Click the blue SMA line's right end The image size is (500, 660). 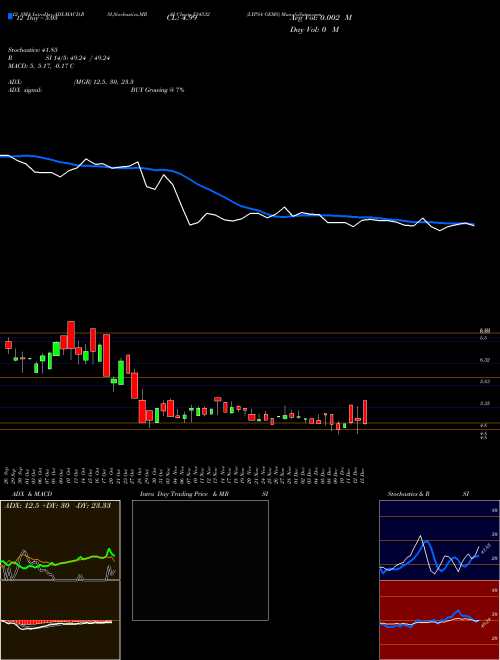(x=473, y=224)
